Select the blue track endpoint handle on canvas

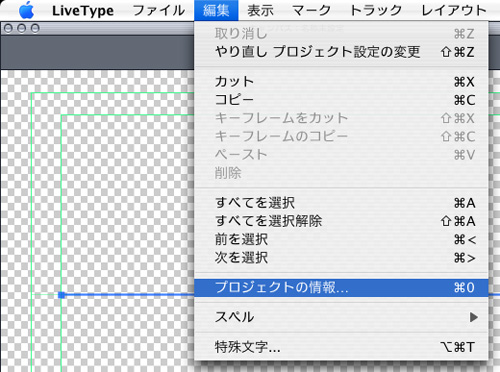click(61, 295)
